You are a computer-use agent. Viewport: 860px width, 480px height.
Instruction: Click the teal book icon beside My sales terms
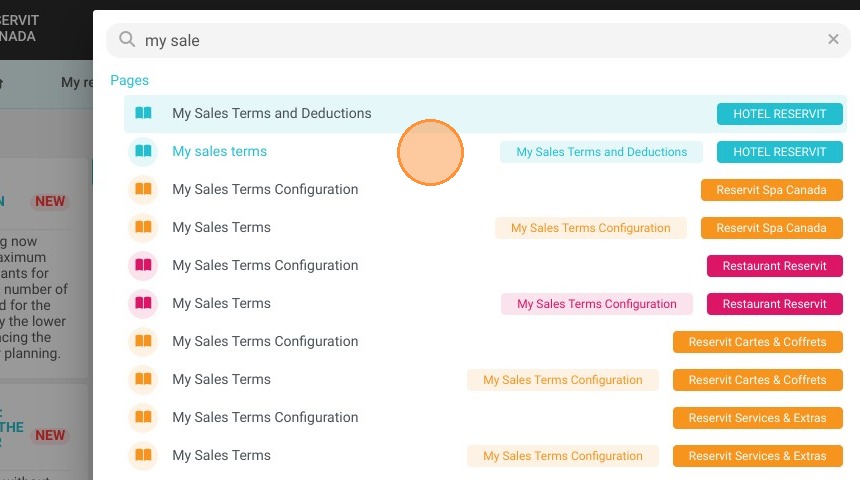[143, 151]
